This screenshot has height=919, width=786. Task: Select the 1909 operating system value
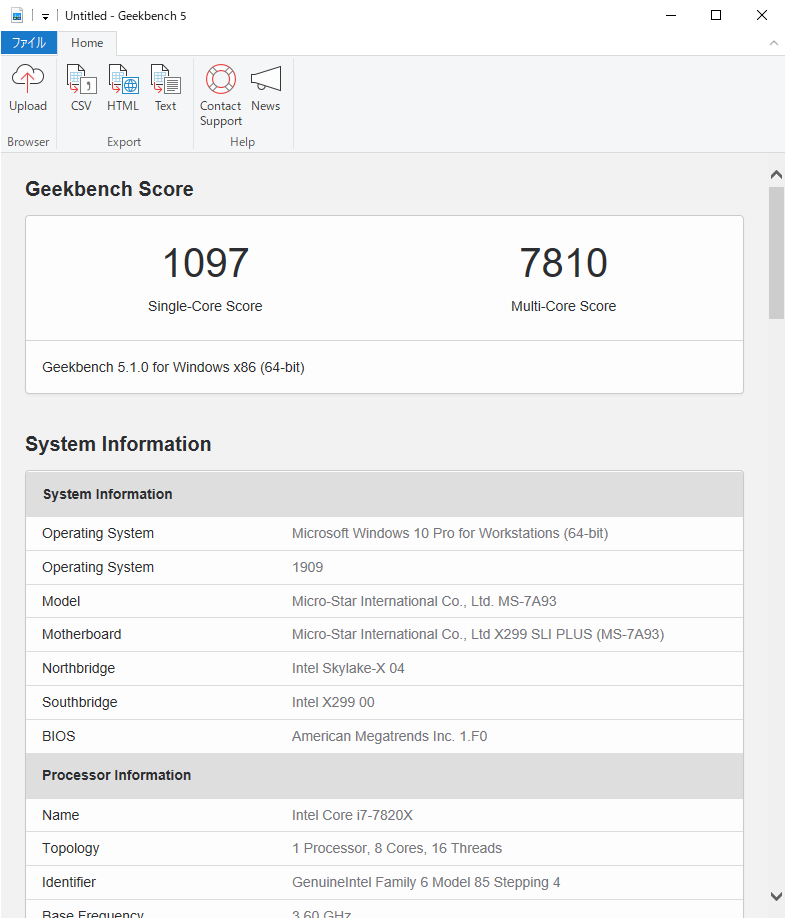308,567
